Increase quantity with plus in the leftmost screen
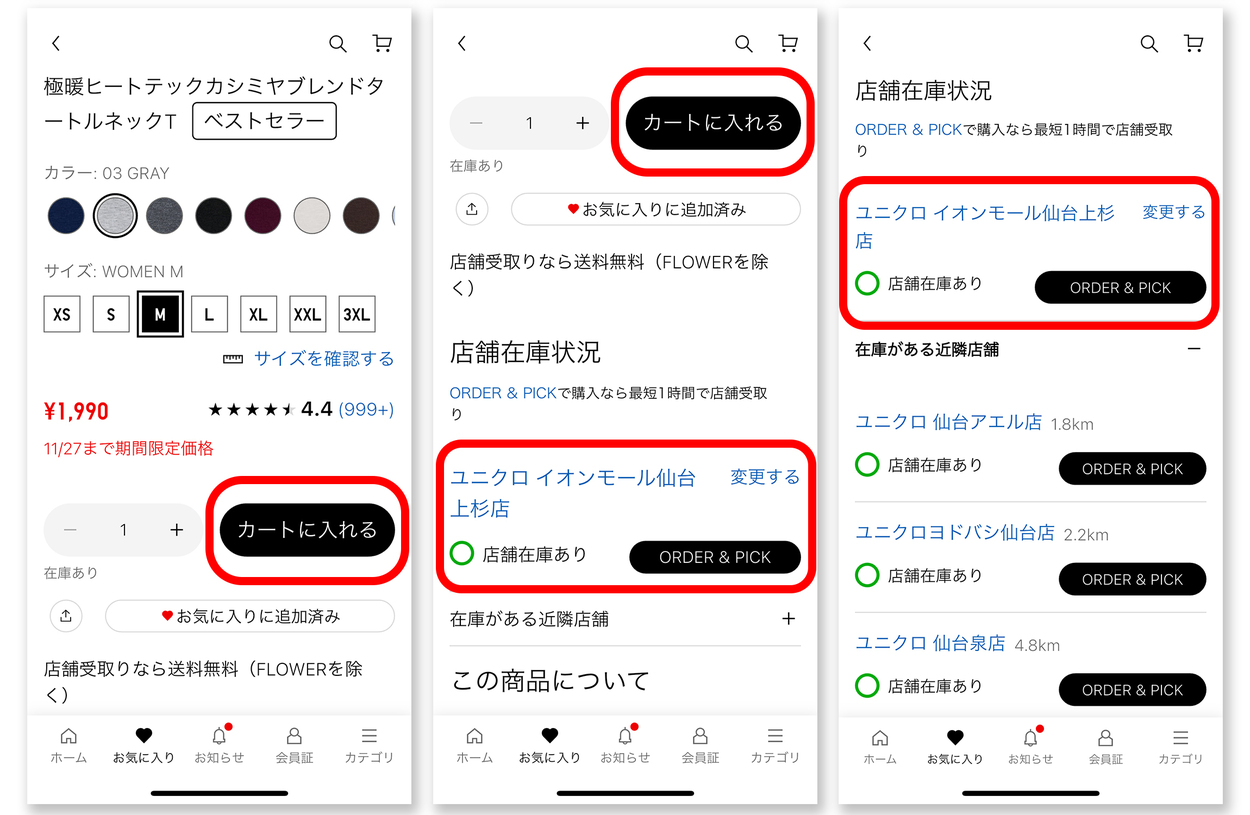 point(177,530)
